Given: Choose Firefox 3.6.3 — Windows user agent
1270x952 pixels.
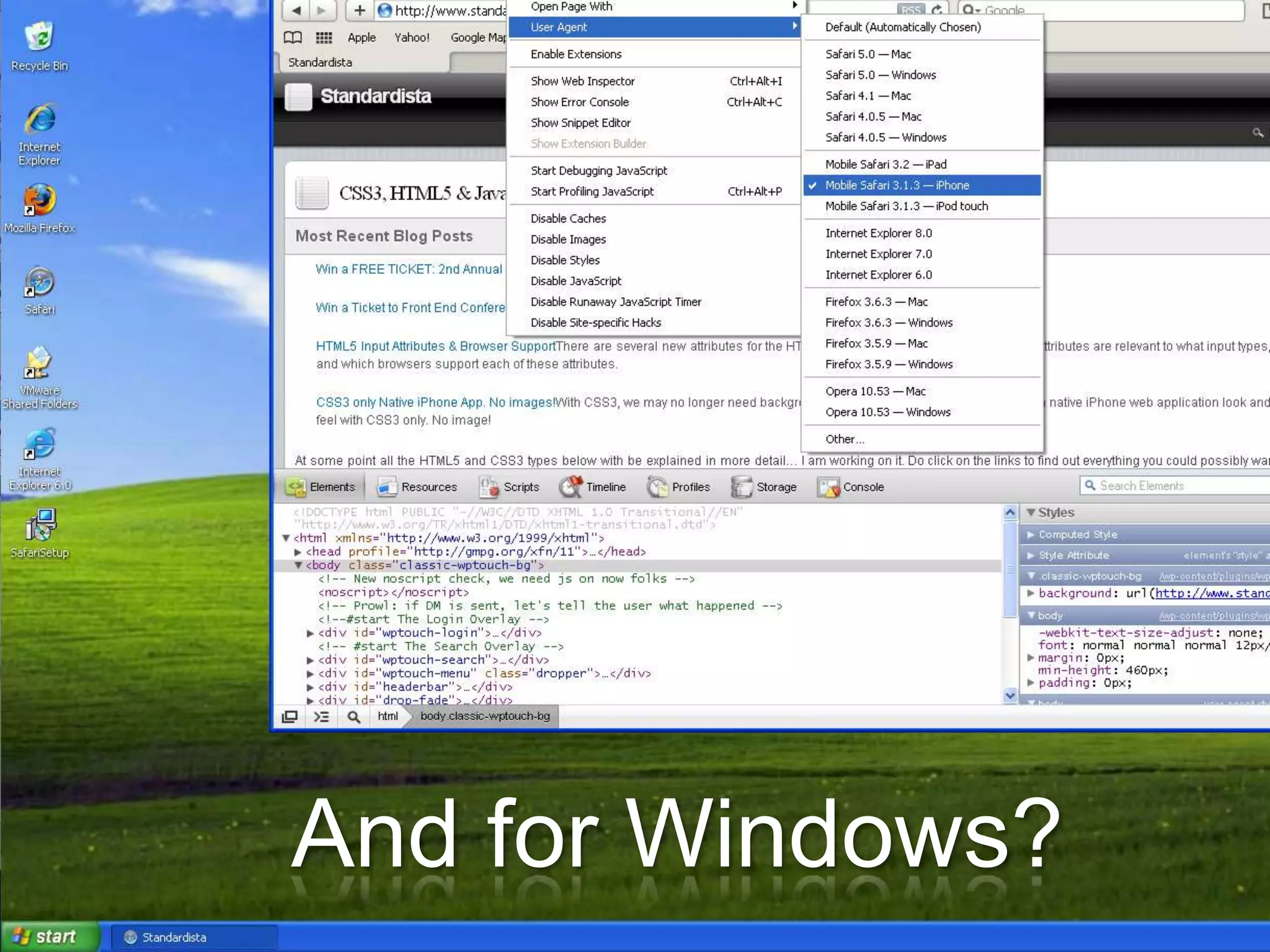Looking at the screenshot, I should click(x=922, y=323).
